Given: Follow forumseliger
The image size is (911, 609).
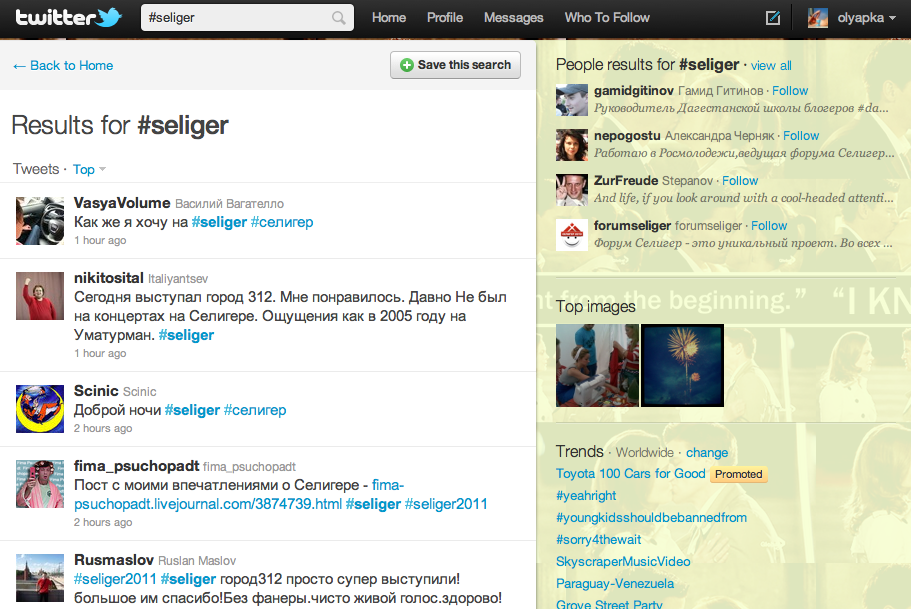Looking at the screenshot, I should [769, 226].
